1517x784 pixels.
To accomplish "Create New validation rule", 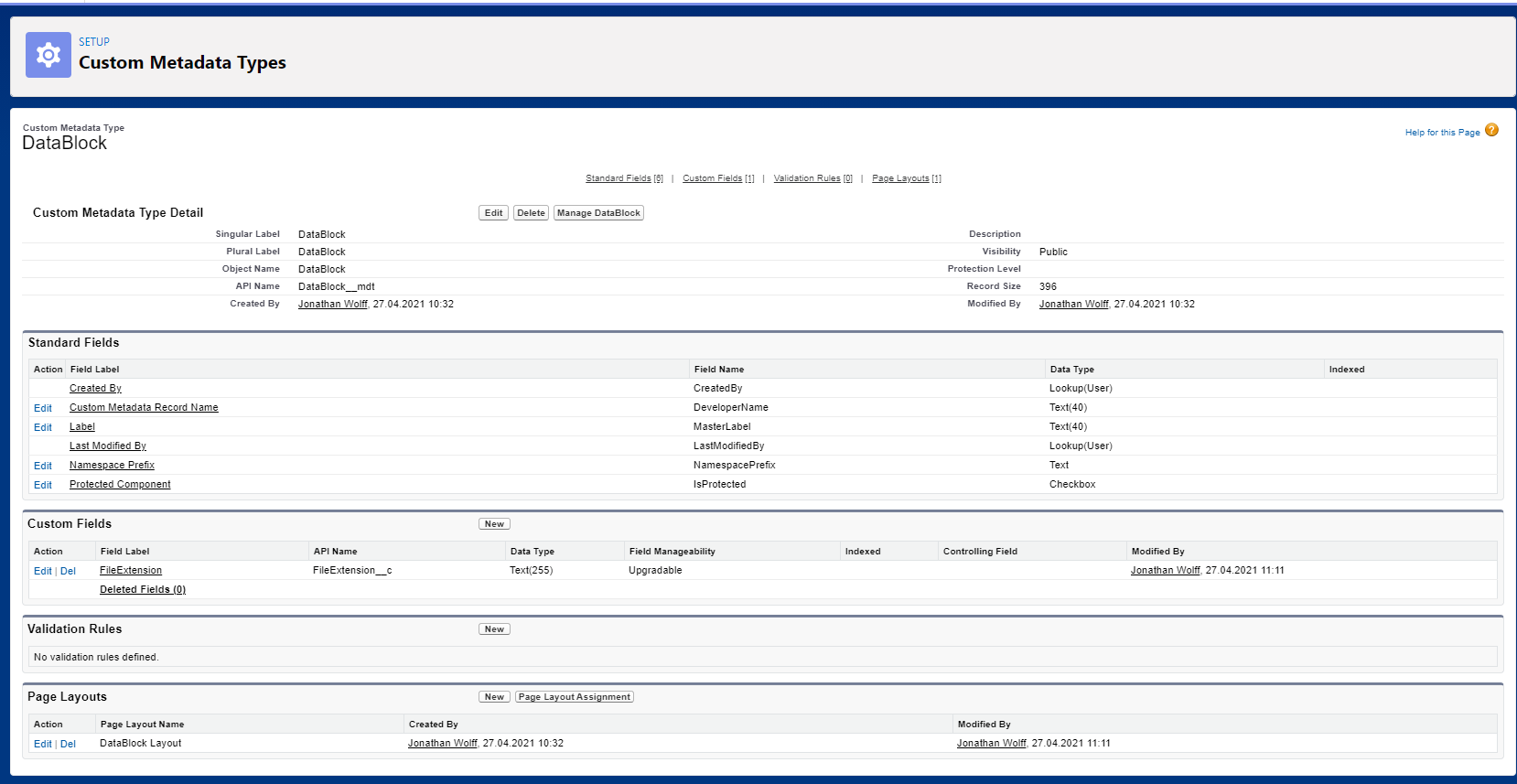I will (x=494, y=629).
